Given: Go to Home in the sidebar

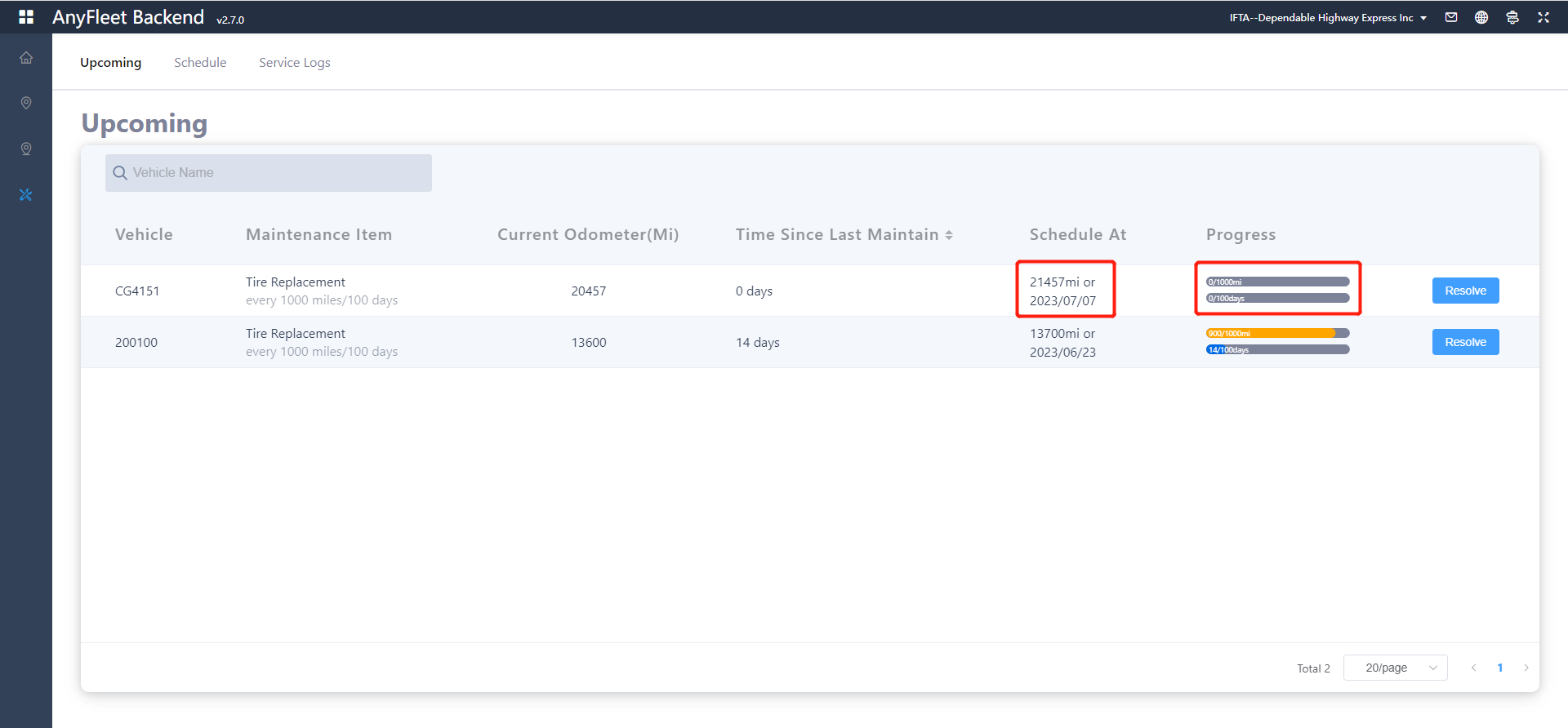Looking at the screenshot, I should coord(26,58).
